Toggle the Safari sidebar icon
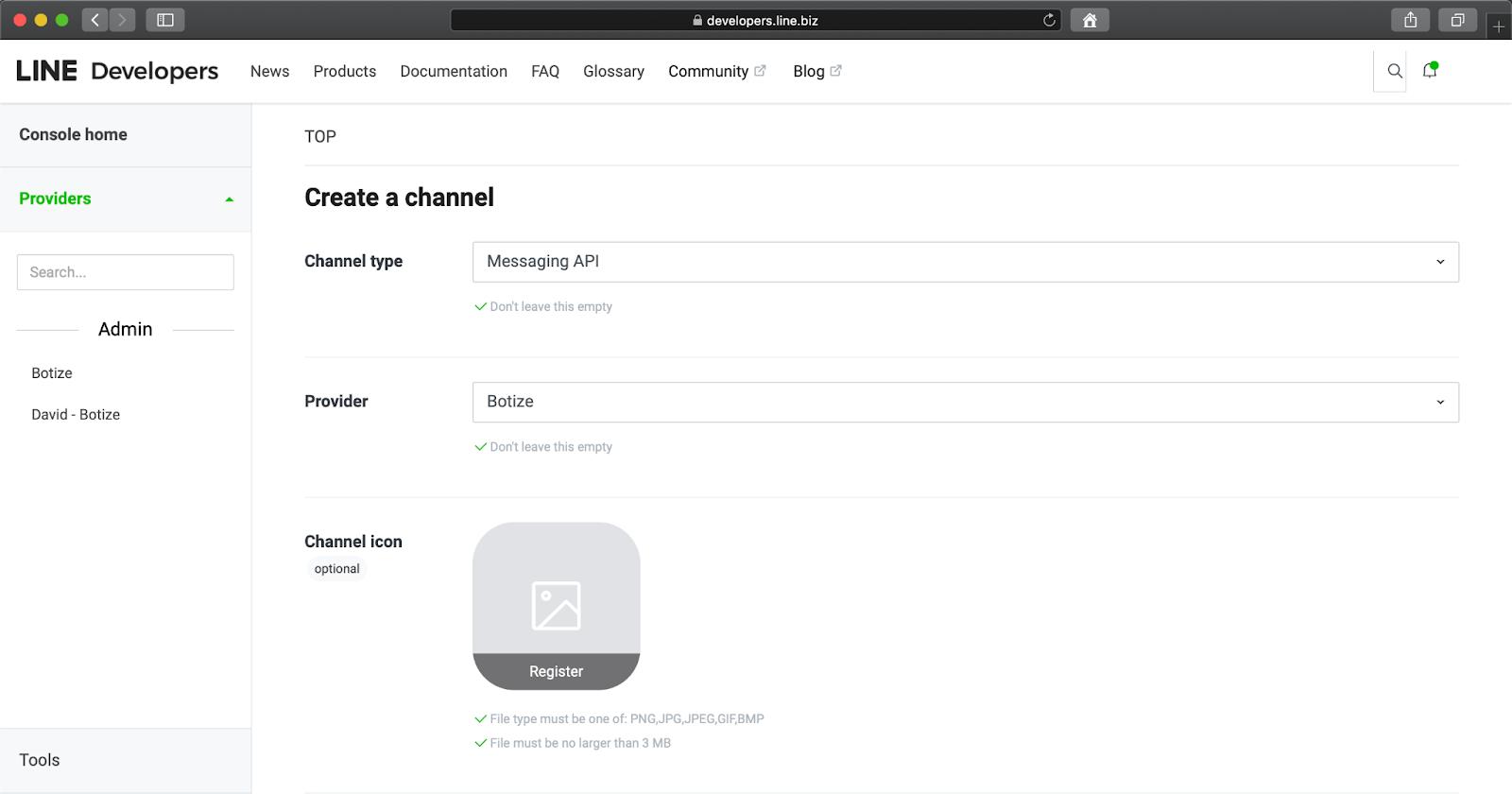 click(x=165, y=20)
